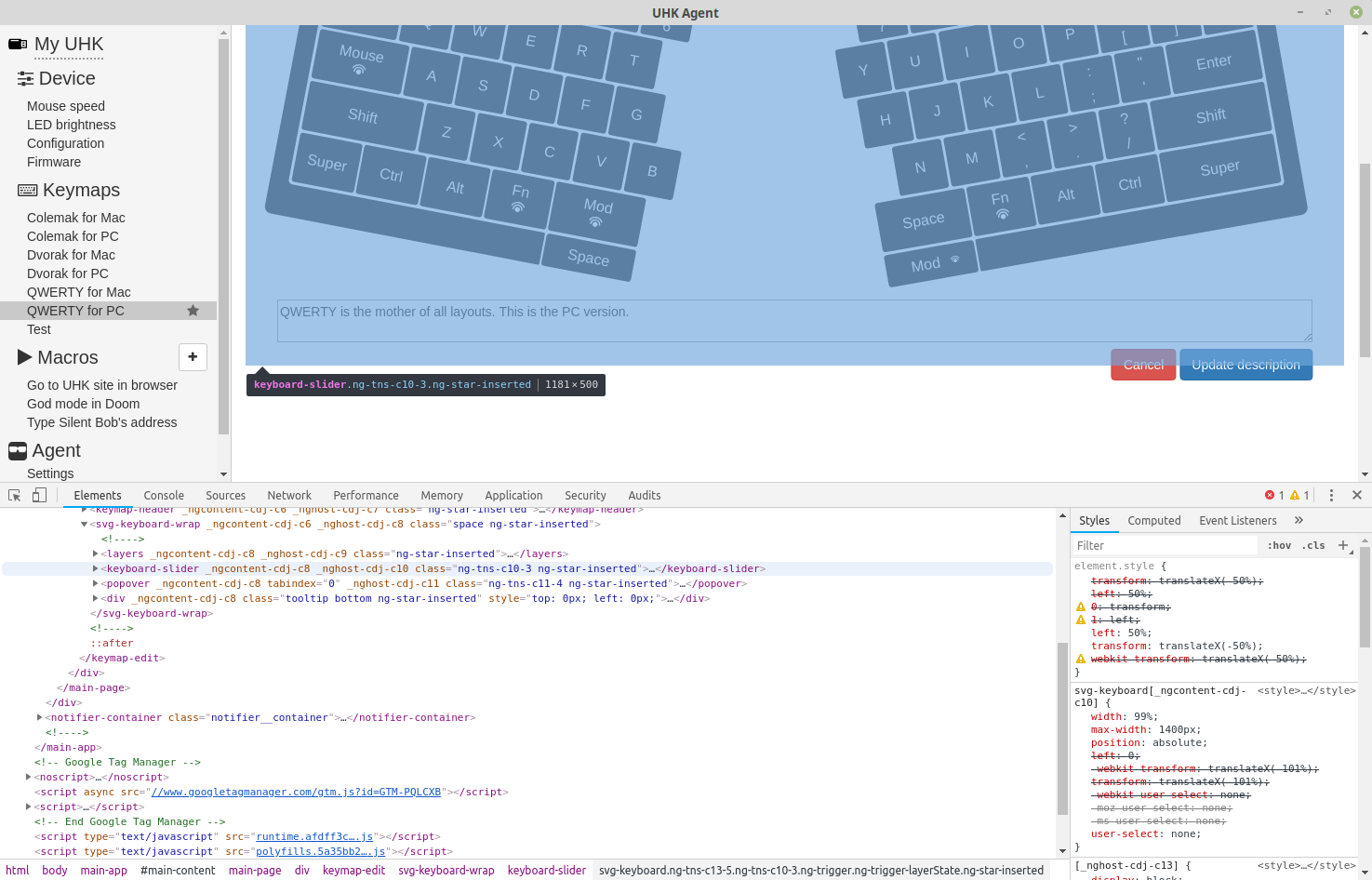Screen dimensions: 1372x880
Task: Select the inspect element icon in DevTools
Action: 14,495
